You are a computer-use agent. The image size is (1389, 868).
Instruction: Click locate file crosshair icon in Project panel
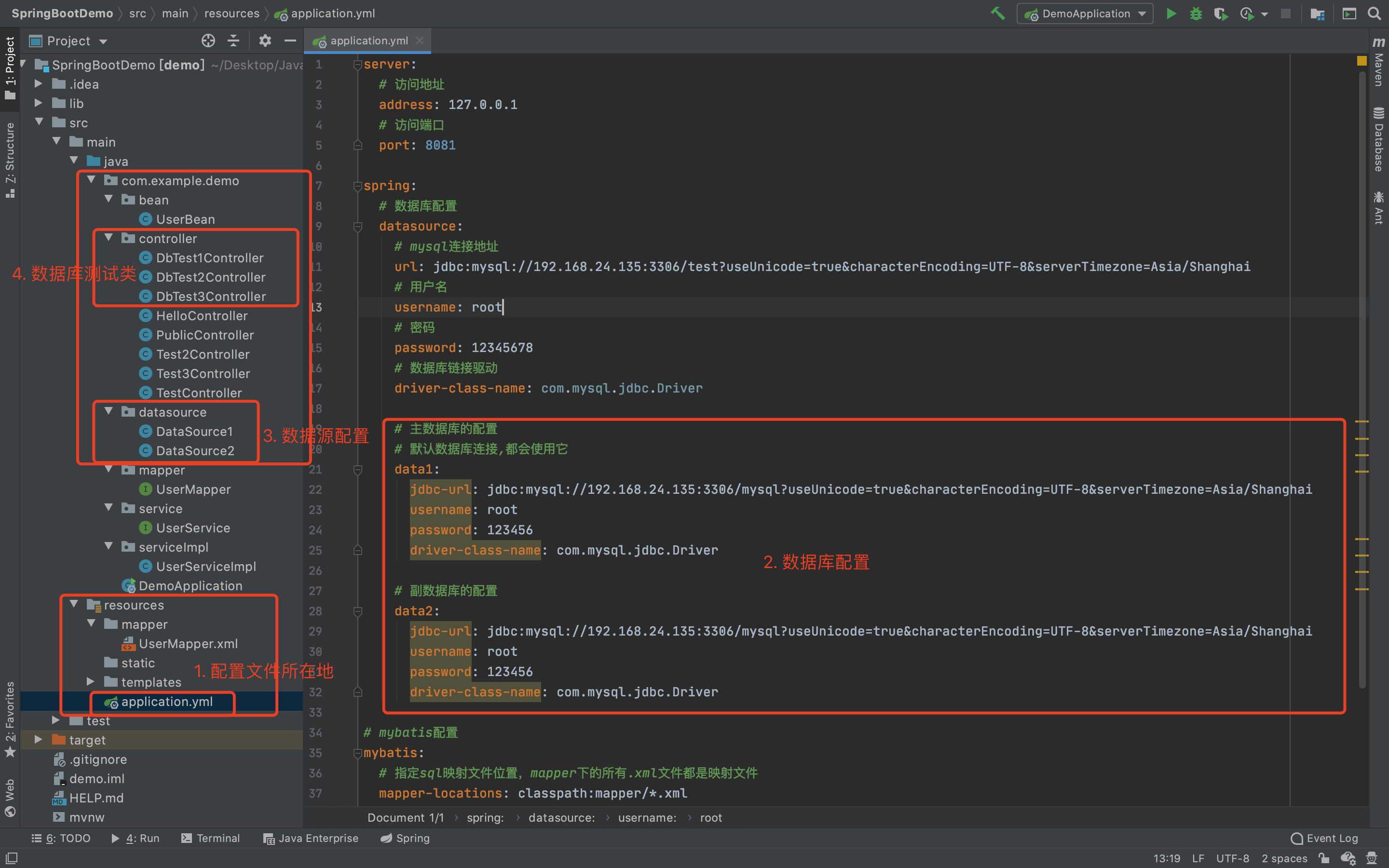[208, 41]
